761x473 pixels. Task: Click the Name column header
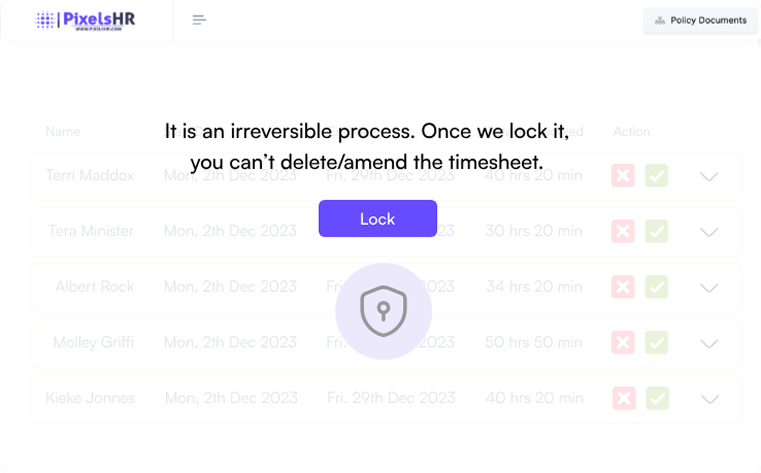tap(62, 131)
